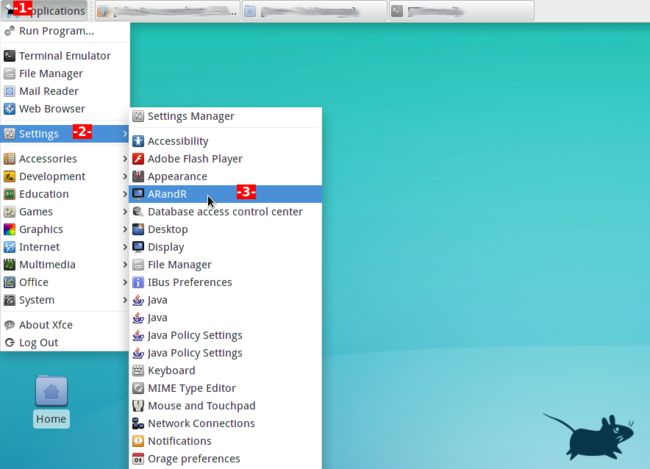Viewport: 650px width, 469px height.
Task: Click the Mail Reader icon
Action: pos(10,91)
